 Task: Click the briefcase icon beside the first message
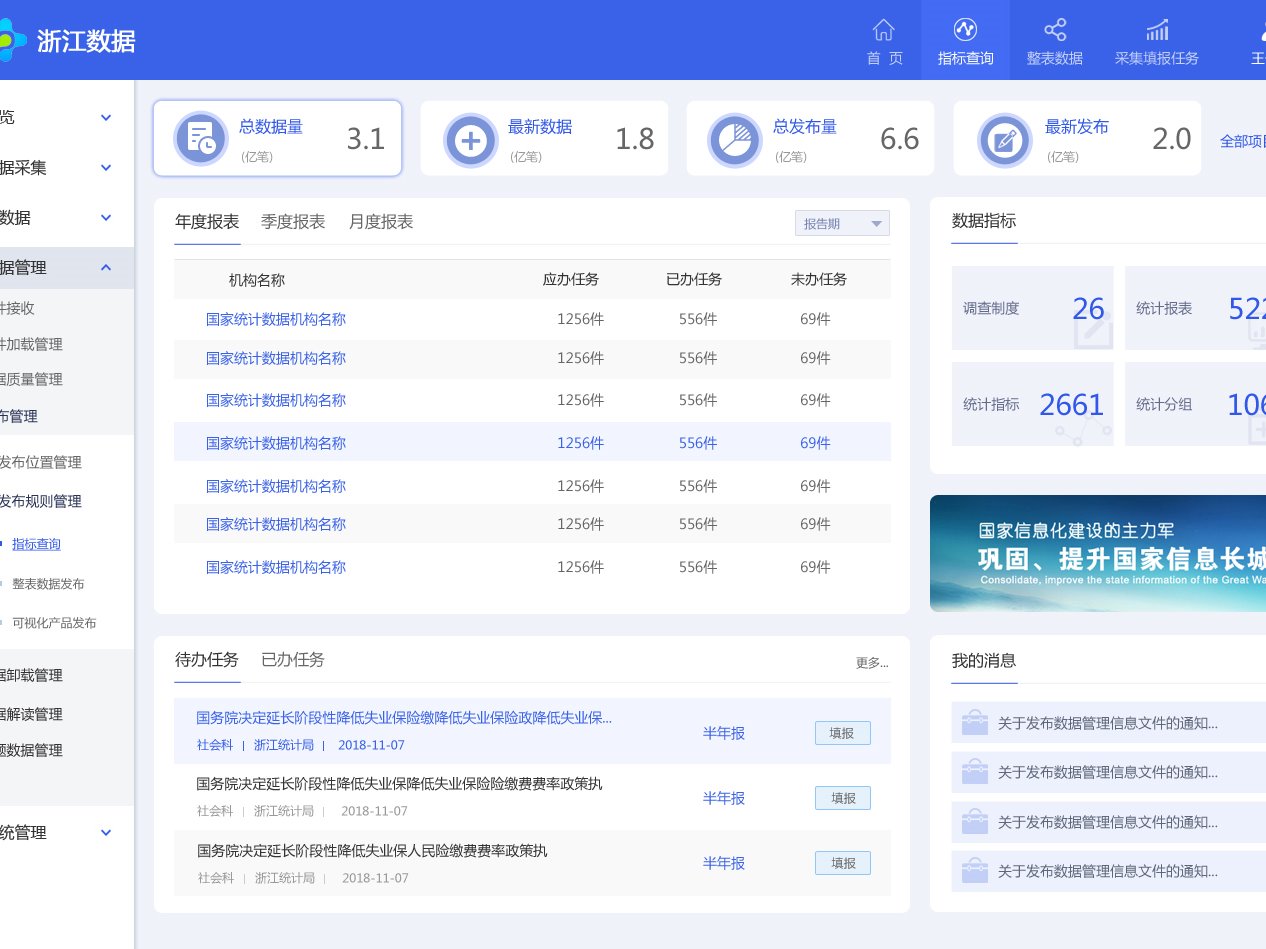(x=974, y=721)
